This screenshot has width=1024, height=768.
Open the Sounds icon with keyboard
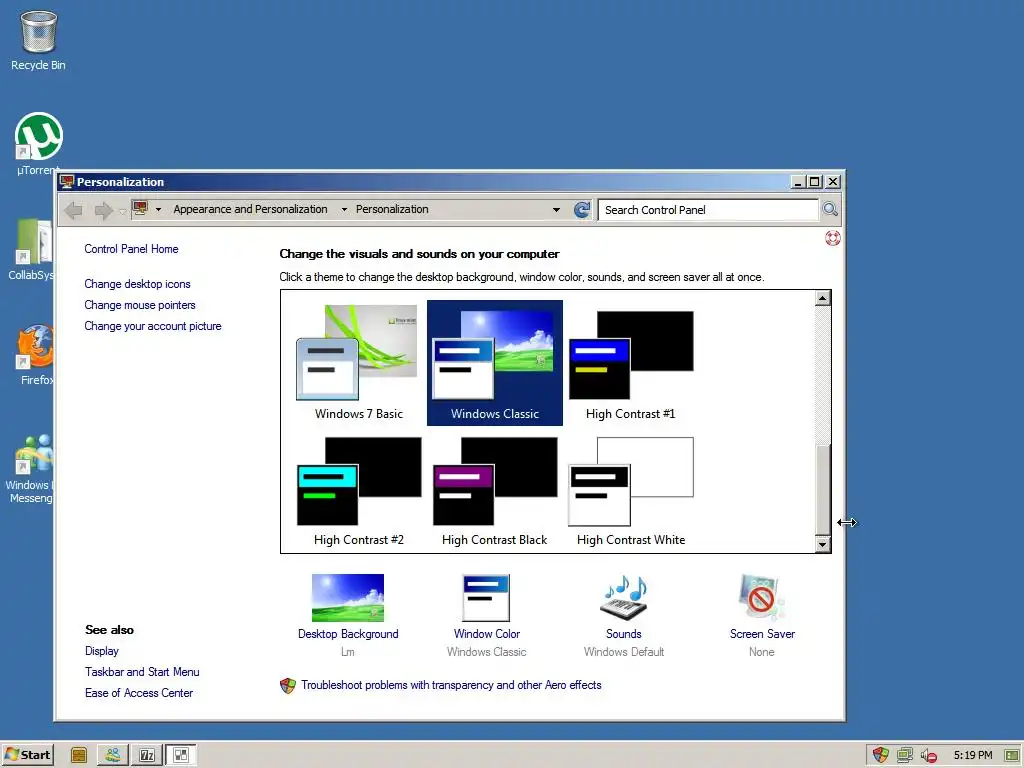(624, 598)
